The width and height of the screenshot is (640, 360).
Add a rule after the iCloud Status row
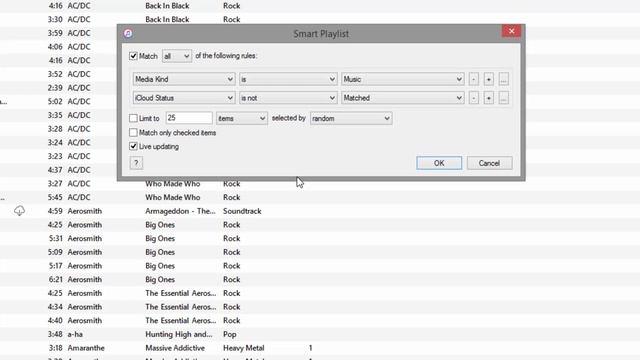[489, 98]
